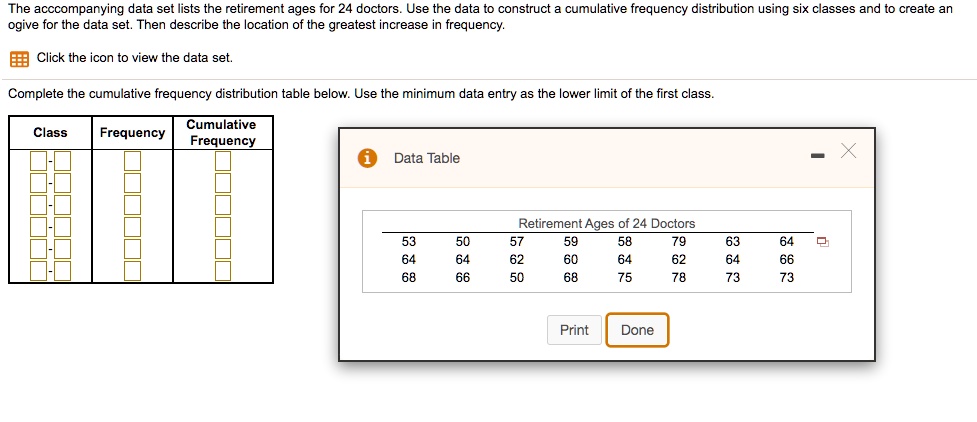977x422 pixels.
Task: Select the sixth class lower limit box
Action: click(x=39, y=270)
